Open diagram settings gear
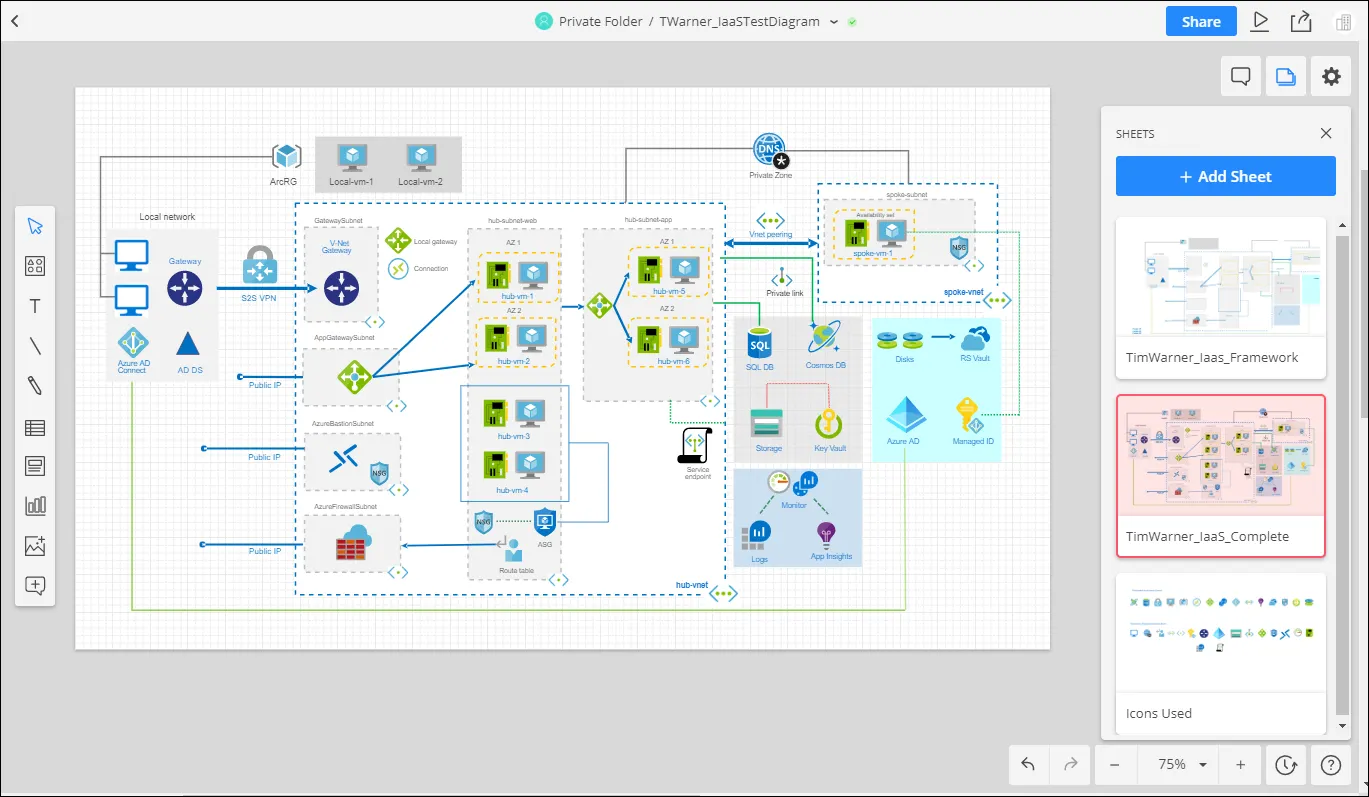 click(1331, 76)
